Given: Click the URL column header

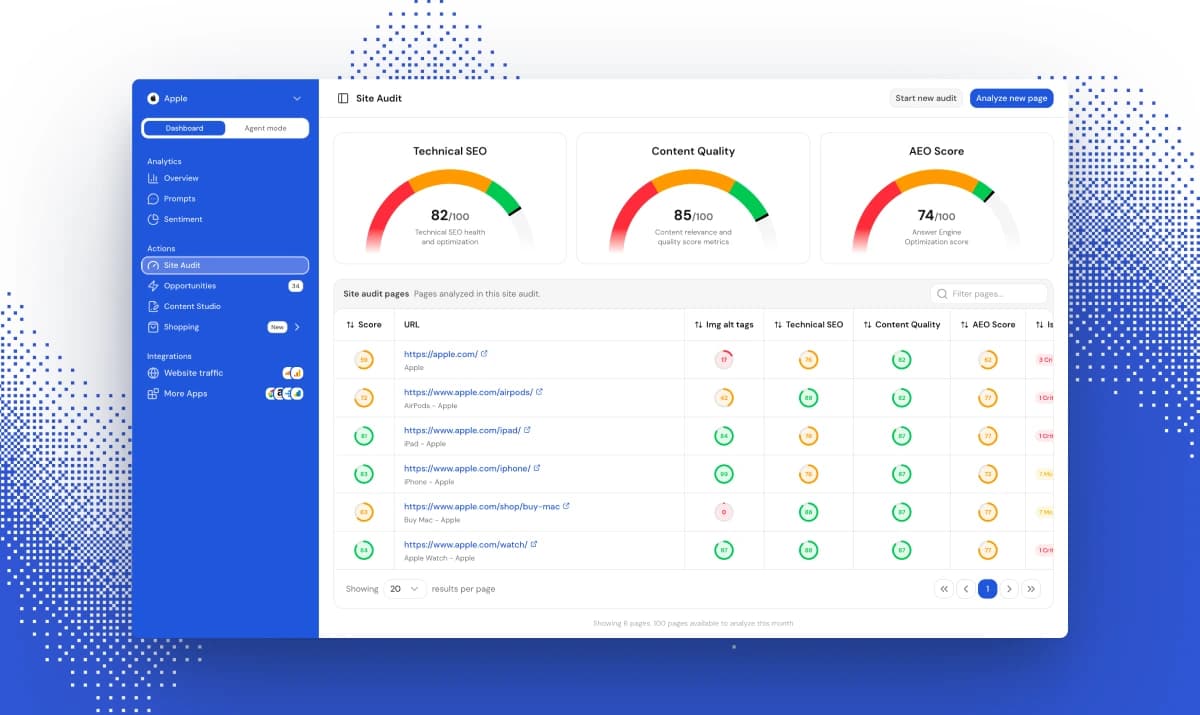Looking at the screenshot, I should tap(413, 325).
